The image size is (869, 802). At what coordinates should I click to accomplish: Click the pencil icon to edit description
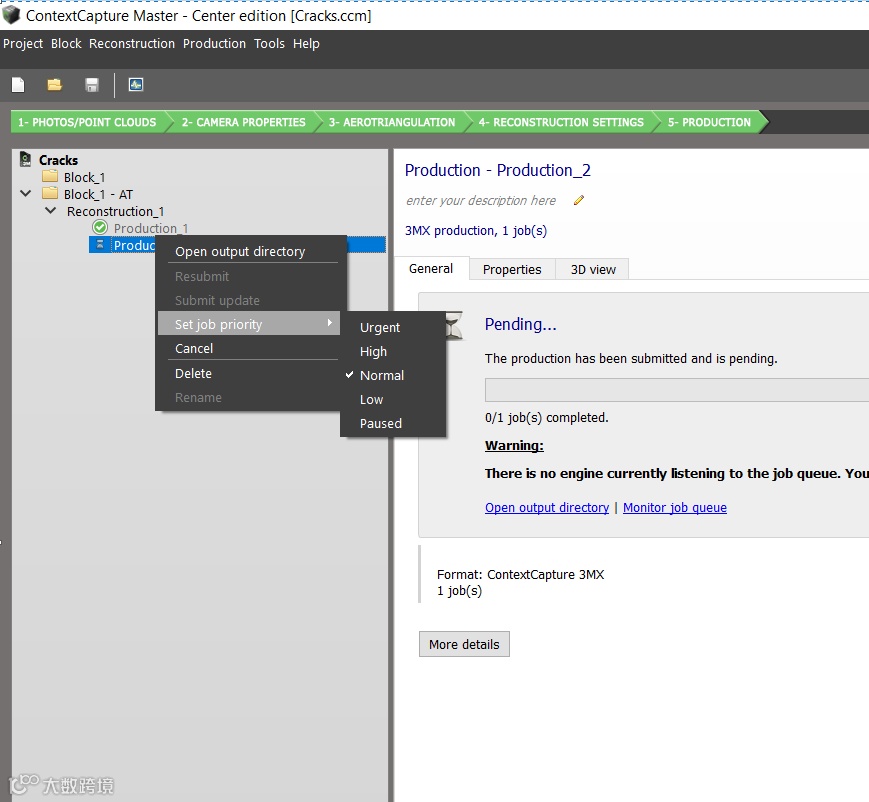(x=579, y=200)
